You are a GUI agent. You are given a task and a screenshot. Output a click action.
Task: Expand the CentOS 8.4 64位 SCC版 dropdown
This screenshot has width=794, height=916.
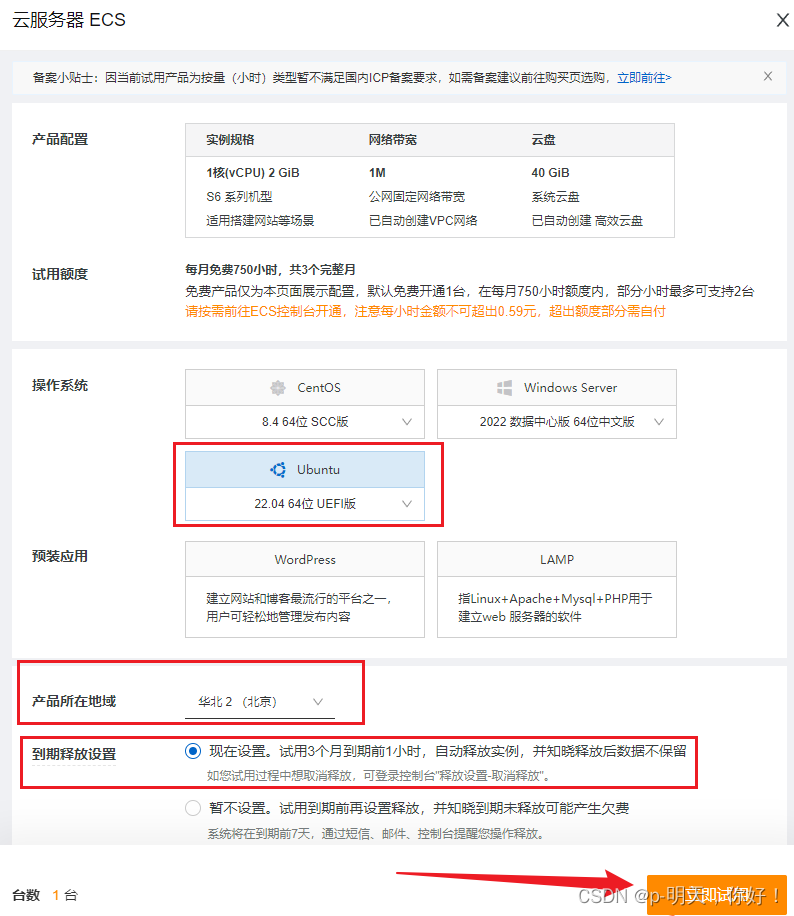tap(305, 422)
